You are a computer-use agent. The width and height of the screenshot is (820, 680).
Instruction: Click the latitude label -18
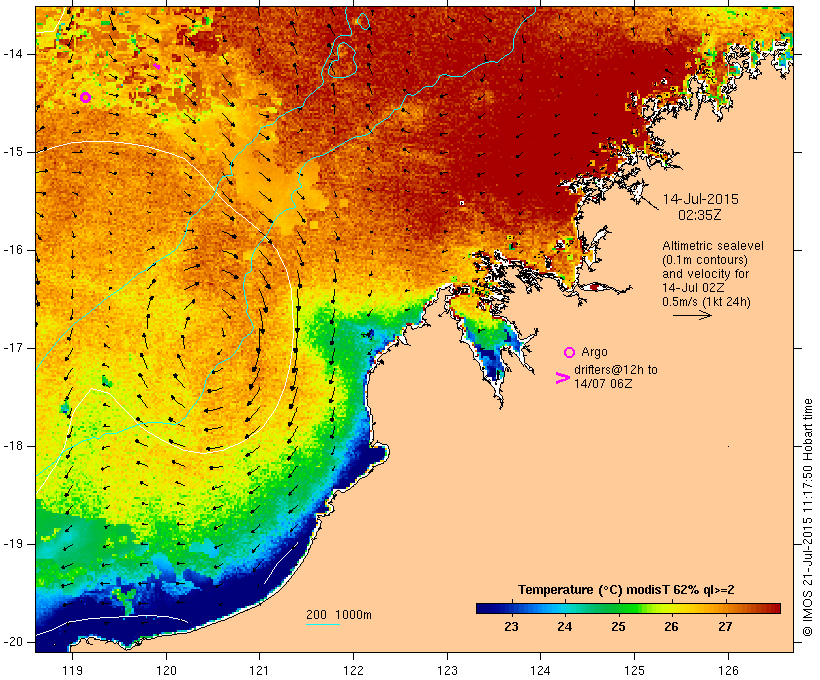[x=13, y=446]
